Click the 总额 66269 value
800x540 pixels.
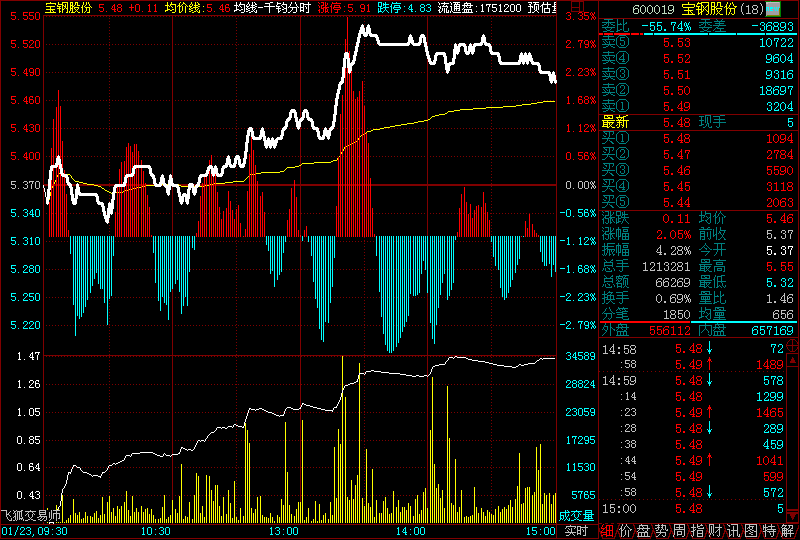pyautogui.click(x=673, y=282)
